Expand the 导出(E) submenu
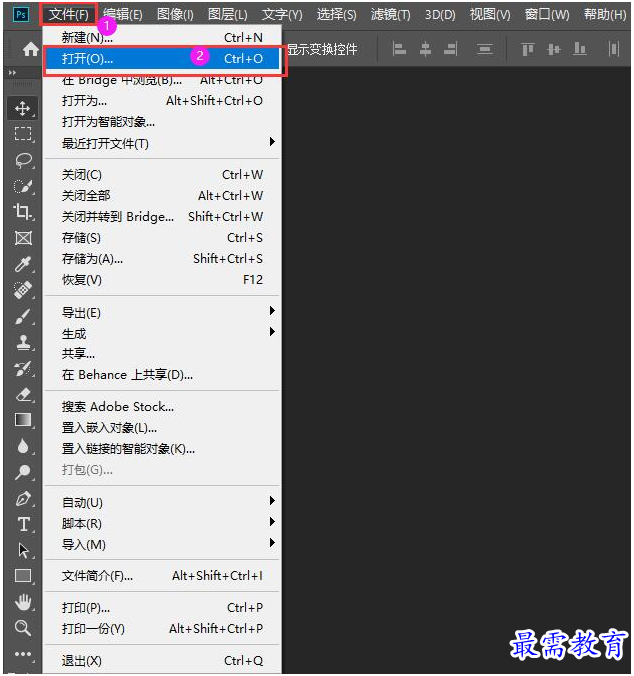Image resolution: width=634 pixels, height=676 pixels. tap(162, 312)
